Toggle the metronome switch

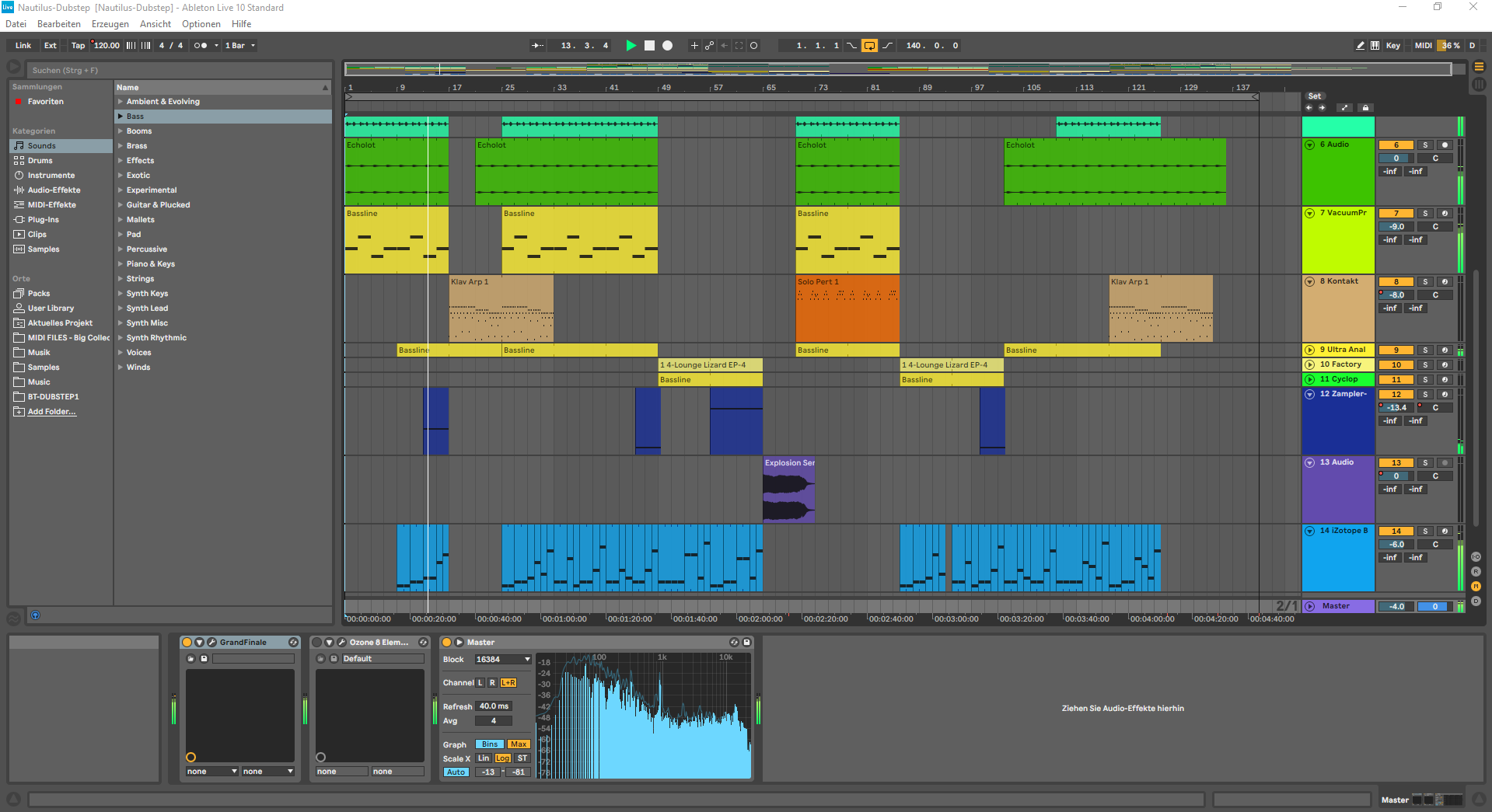click(x=201, y=46)
